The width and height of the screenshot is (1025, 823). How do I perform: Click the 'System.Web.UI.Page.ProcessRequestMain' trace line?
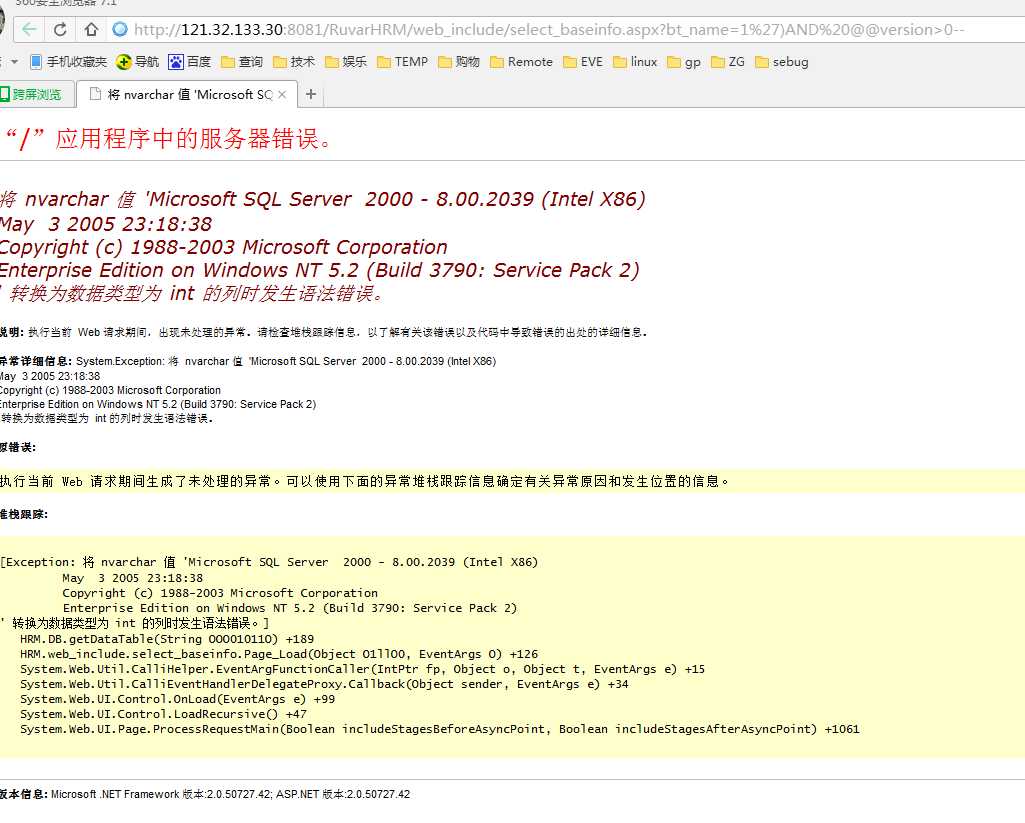pyautogui.click(x=439, y=730)
